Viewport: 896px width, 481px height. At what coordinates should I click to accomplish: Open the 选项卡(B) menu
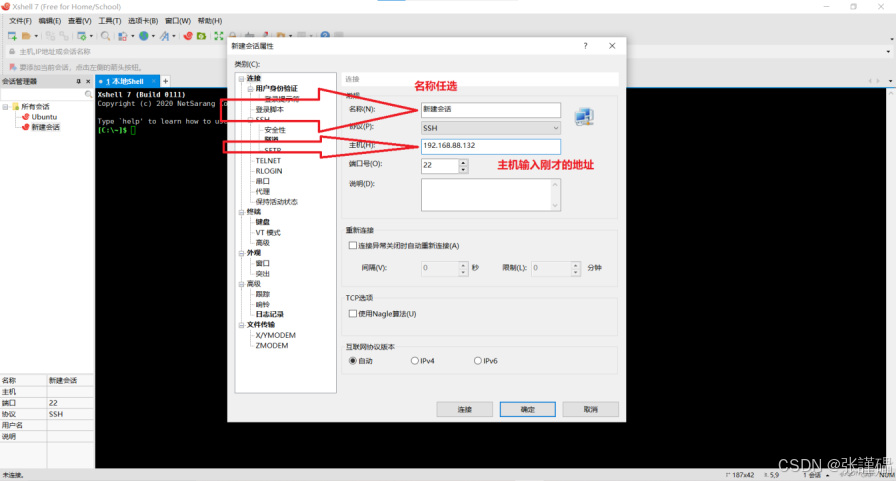(143, 21)
